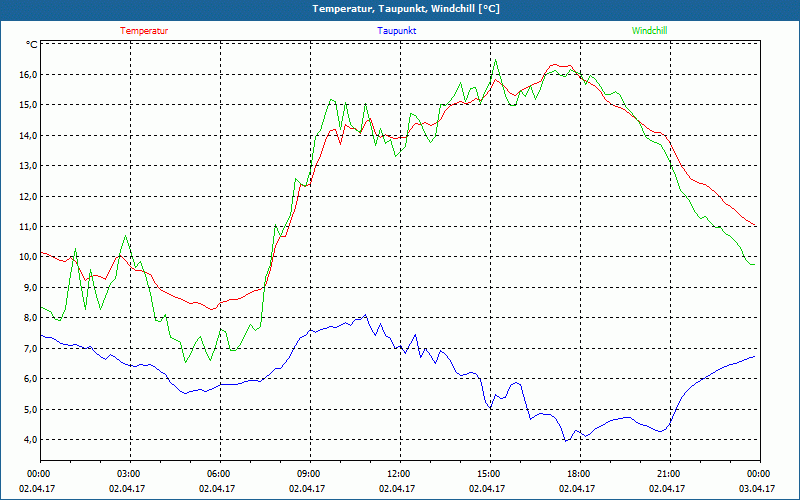Screen dimensions: 800x500
Task: Click the chart title 'Temperatur, Taupunkt, Windchill [°C]'
Action: tap(406, 9)
